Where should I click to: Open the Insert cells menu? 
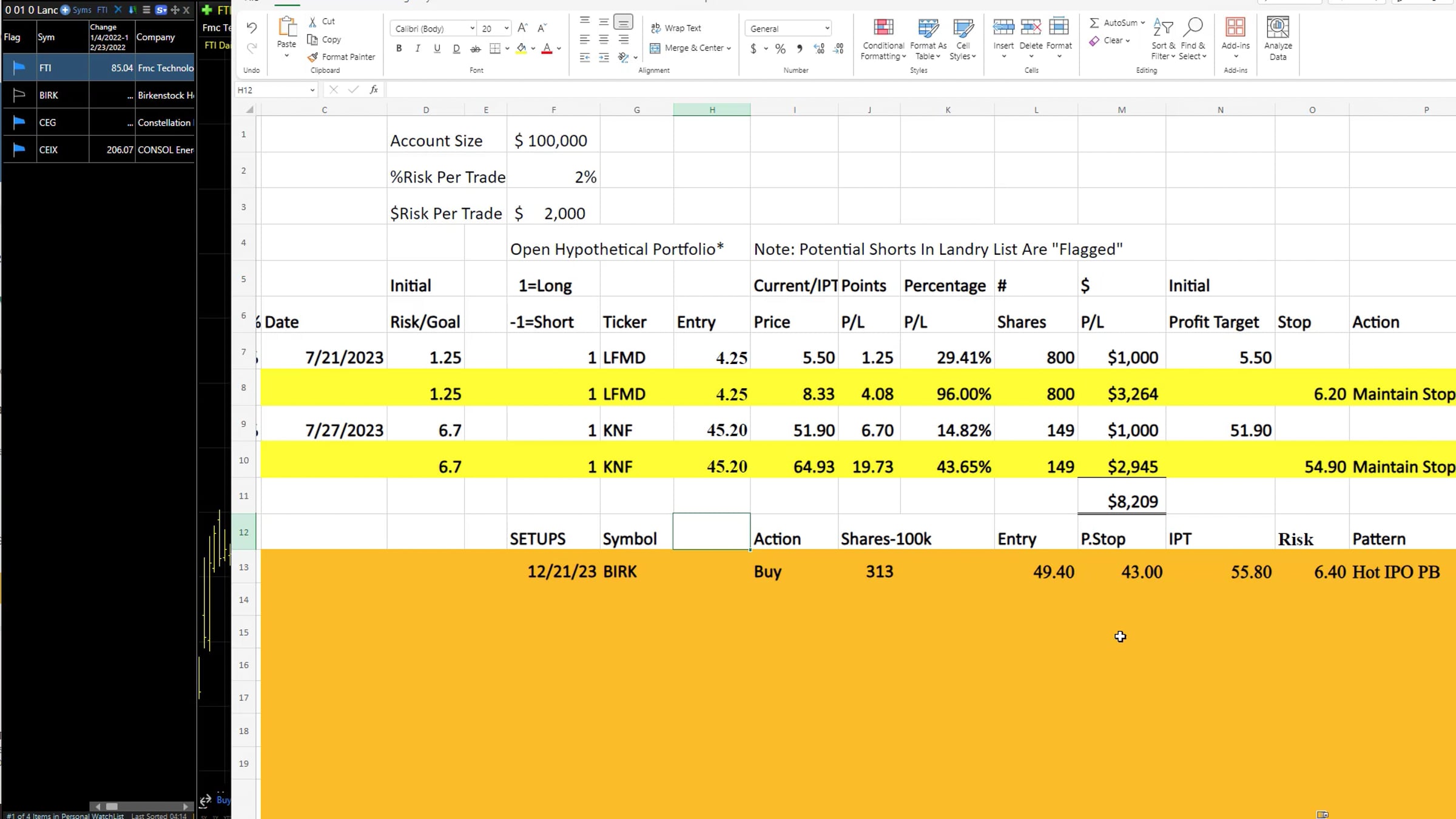pyautogui.click(x=1003, y=39)
